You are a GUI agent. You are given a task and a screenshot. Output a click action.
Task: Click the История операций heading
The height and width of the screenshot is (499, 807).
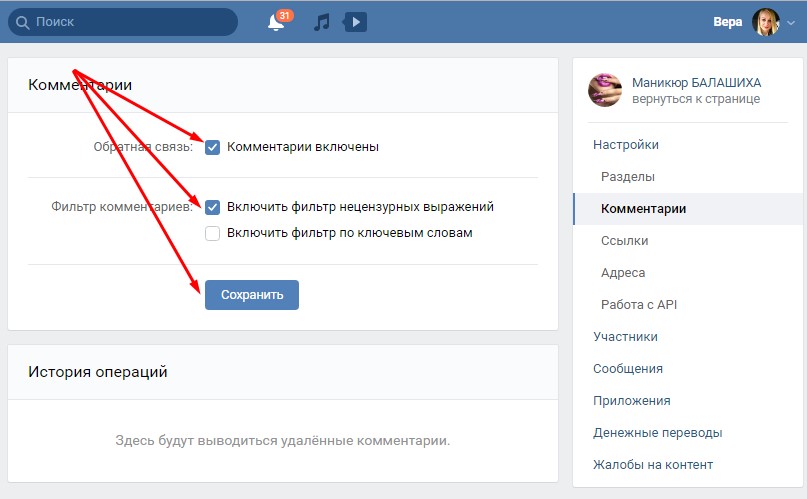[x=98, y=371]
